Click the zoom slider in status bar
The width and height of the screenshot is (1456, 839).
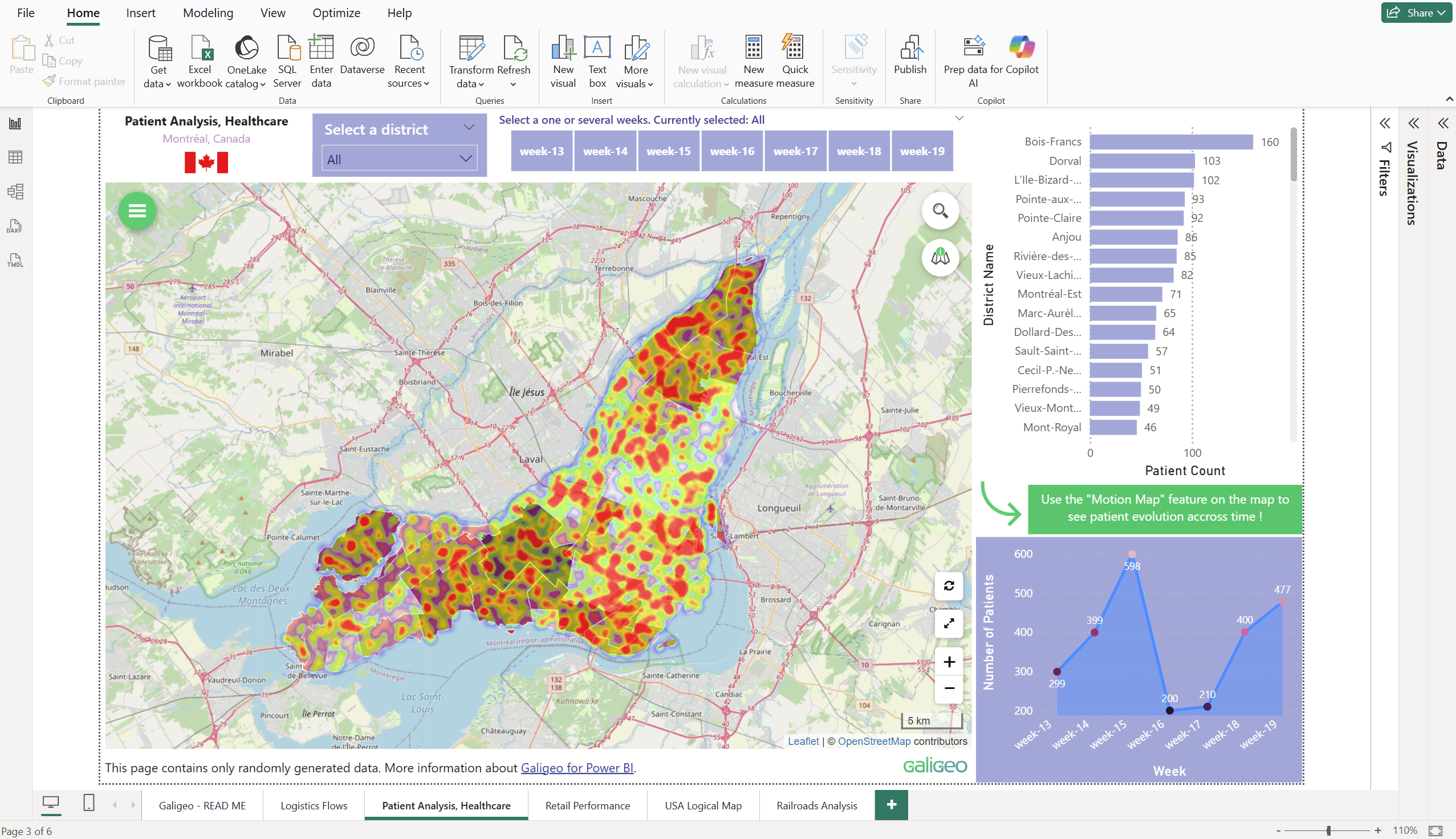coord(1328,830)
